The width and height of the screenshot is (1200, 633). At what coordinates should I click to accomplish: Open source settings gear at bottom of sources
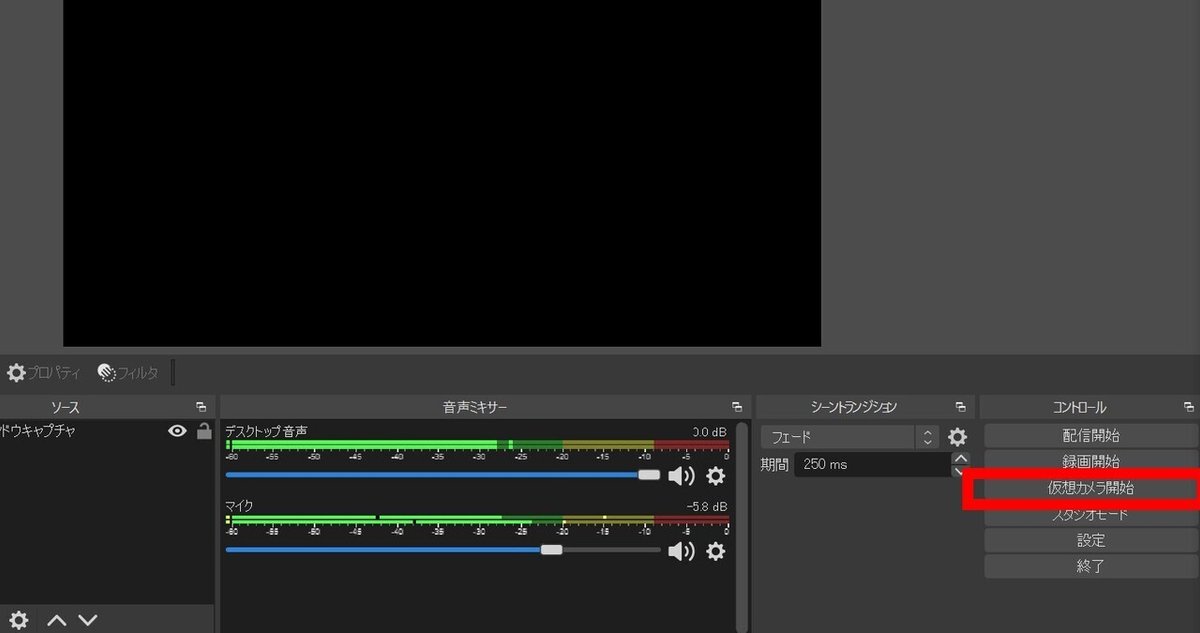point(19,620)
